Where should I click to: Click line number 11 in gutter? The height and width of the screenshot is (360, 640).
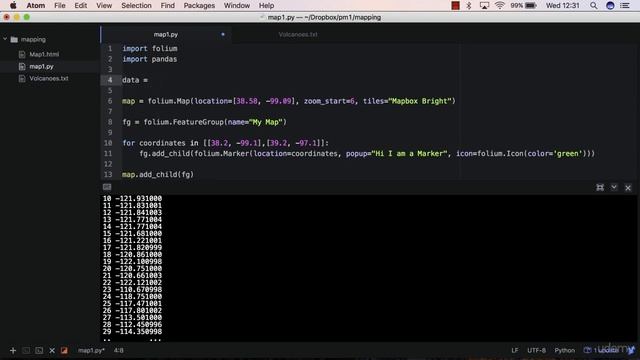(108, 153)
